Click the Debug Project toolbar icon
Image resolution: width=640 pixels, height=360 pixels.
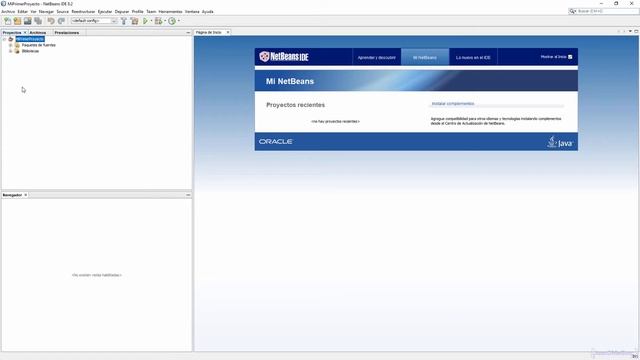[x=158, y=21]
